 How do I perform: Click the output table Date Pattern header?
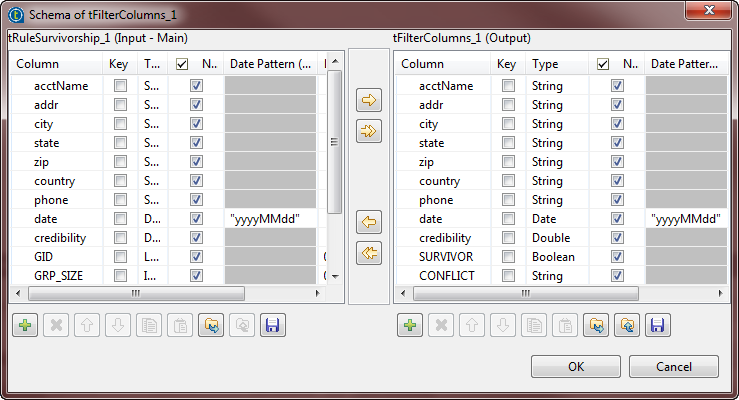tap(686, 64)
